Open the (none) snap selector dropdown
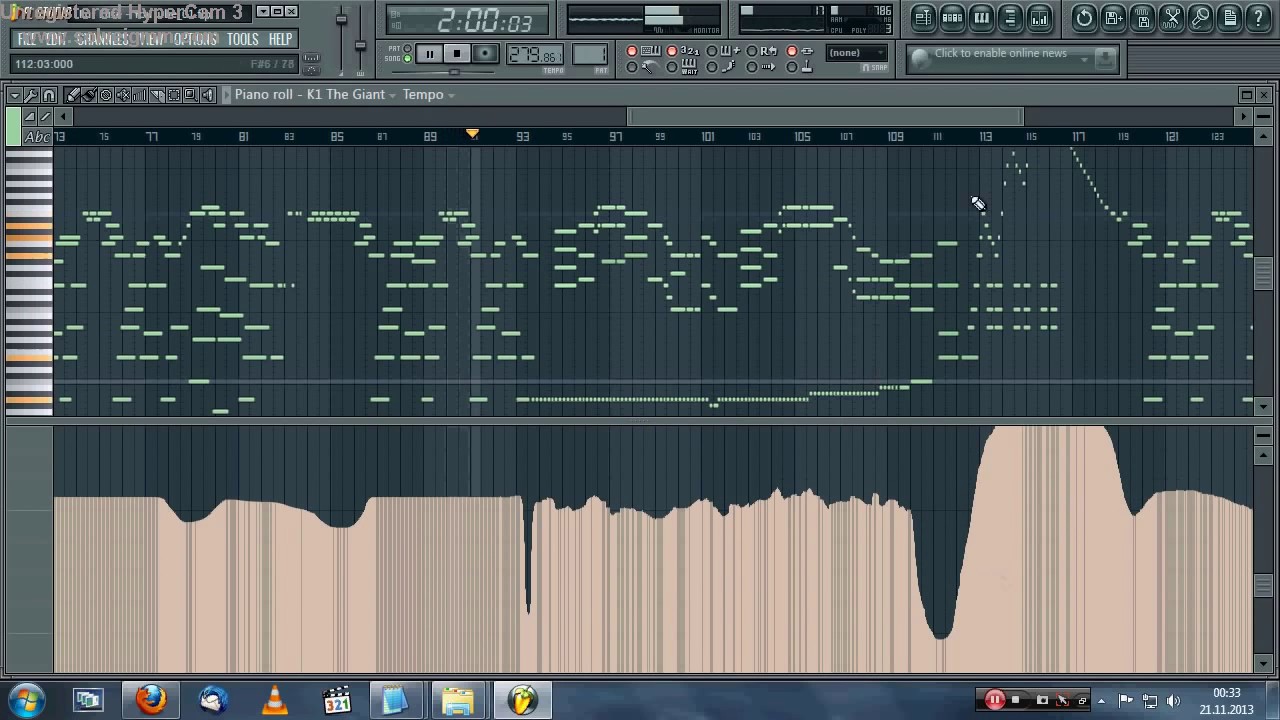This screenshot has height=720, width=1280. point(858,53)
